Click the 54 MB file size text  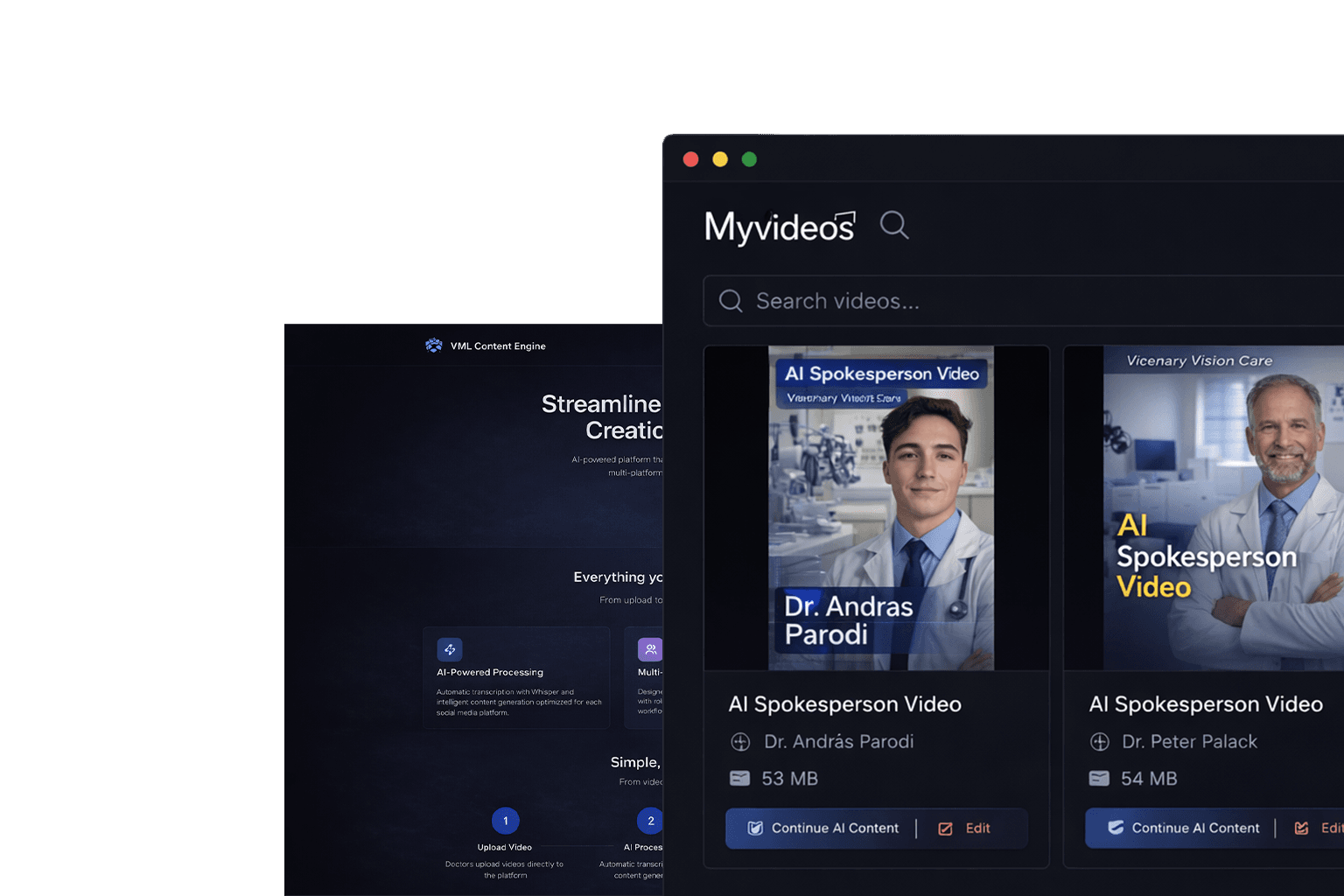1149,779
